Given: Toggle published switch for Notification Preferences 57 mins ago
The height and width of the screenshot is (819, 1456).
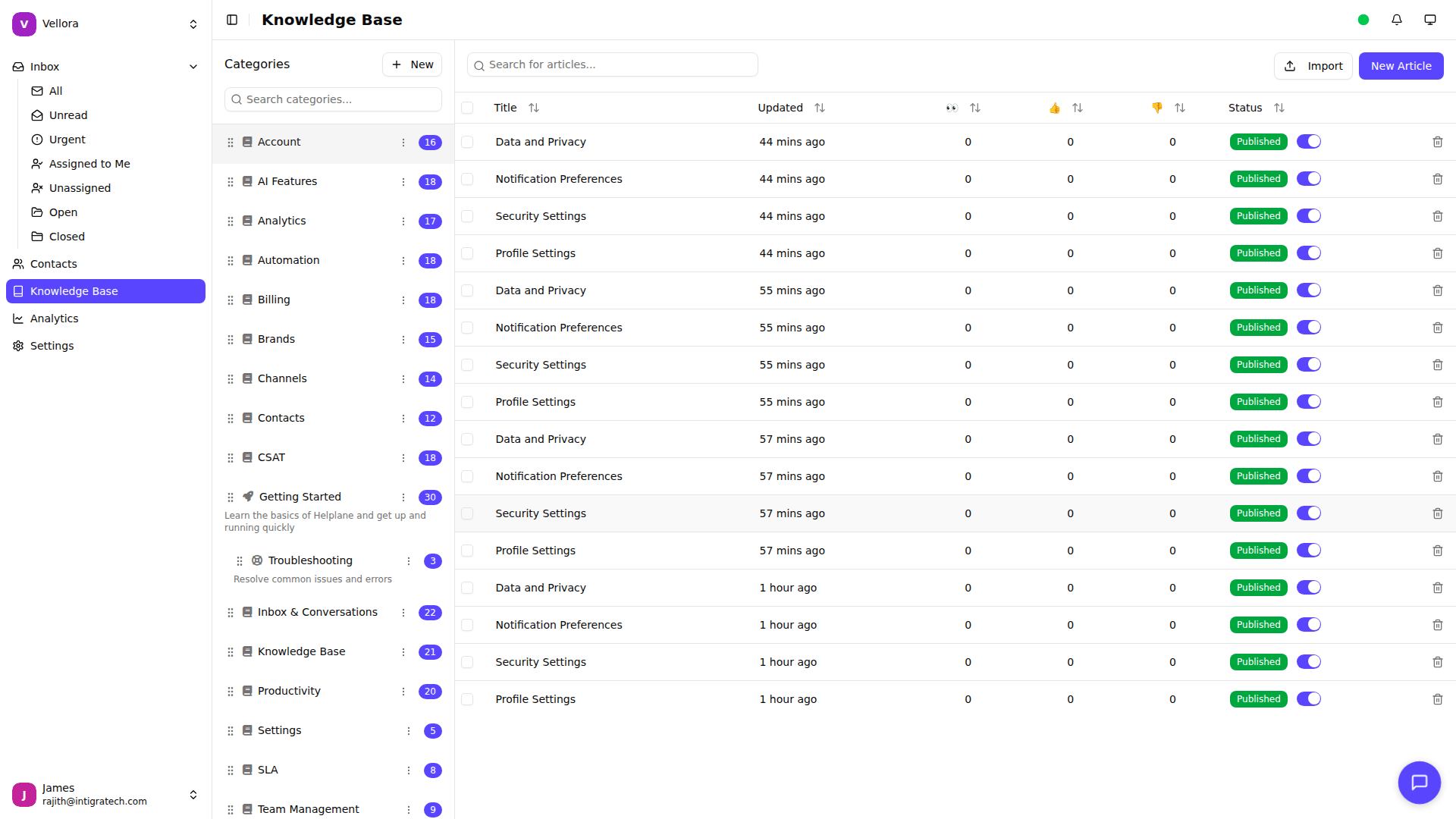Looking at the screenshot, I should 1309,476.
